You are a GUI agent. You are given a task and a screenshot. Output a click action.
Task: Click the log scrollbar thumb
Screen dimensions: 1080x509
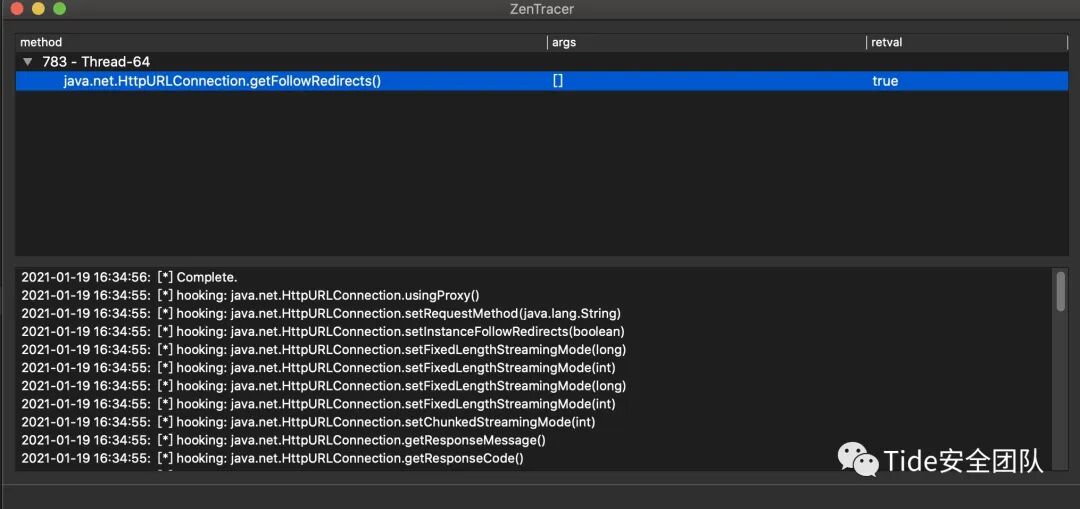click(1061, 291)
